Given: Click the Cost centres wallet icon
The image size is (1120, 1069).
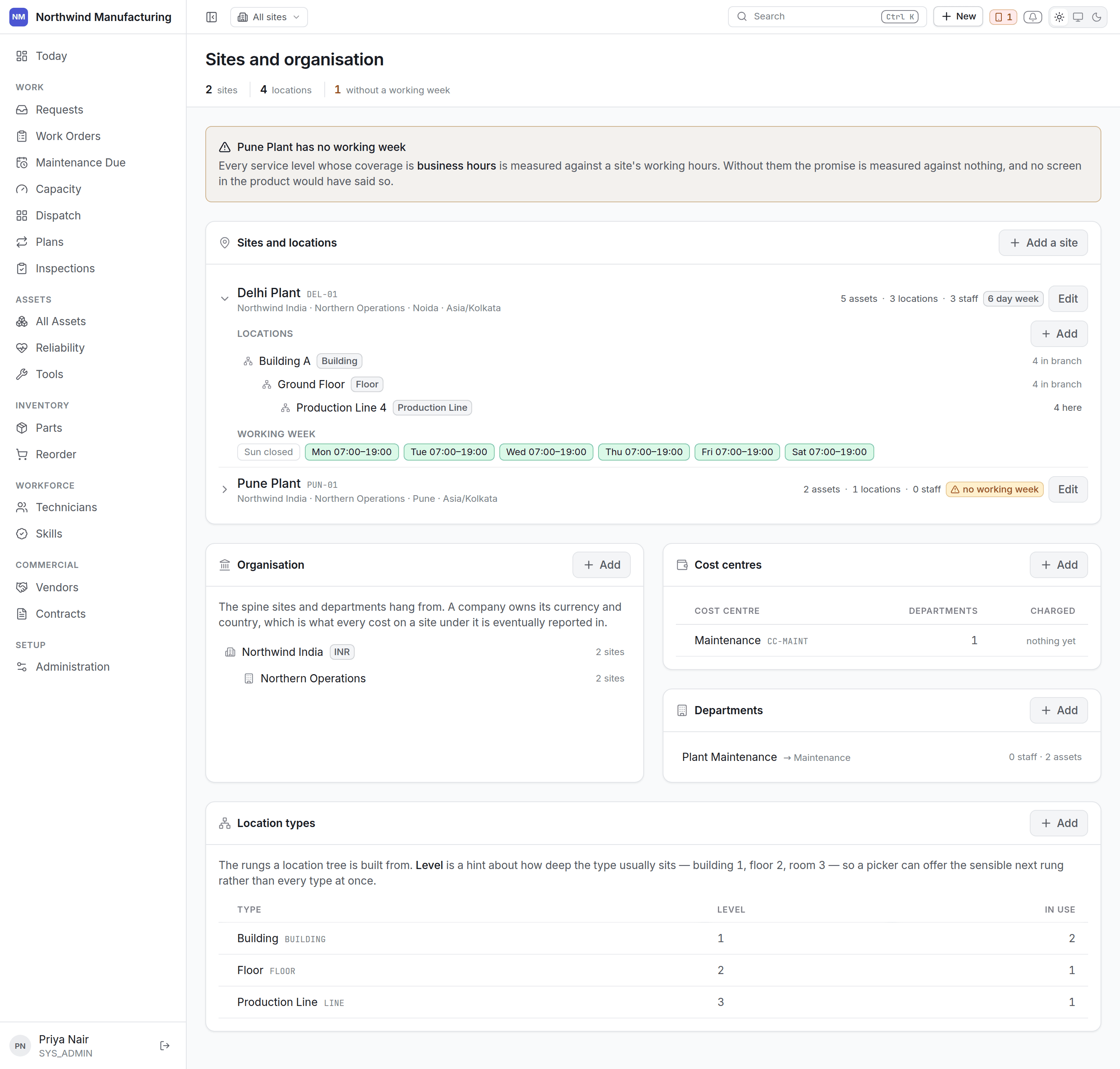Looking at the screenshot, I should coord(682,565).
